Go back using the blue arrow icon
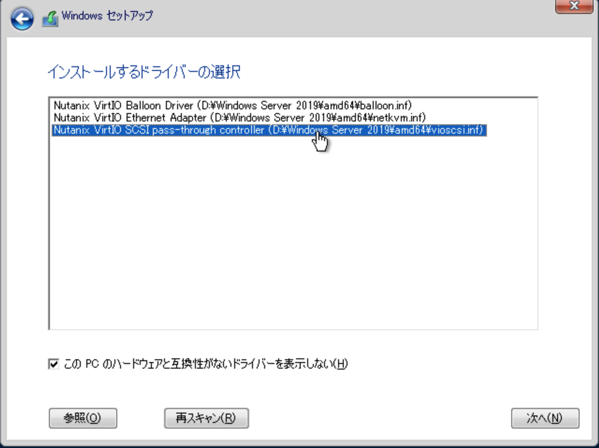Viewport: 599px width, 448px height. 22,19
